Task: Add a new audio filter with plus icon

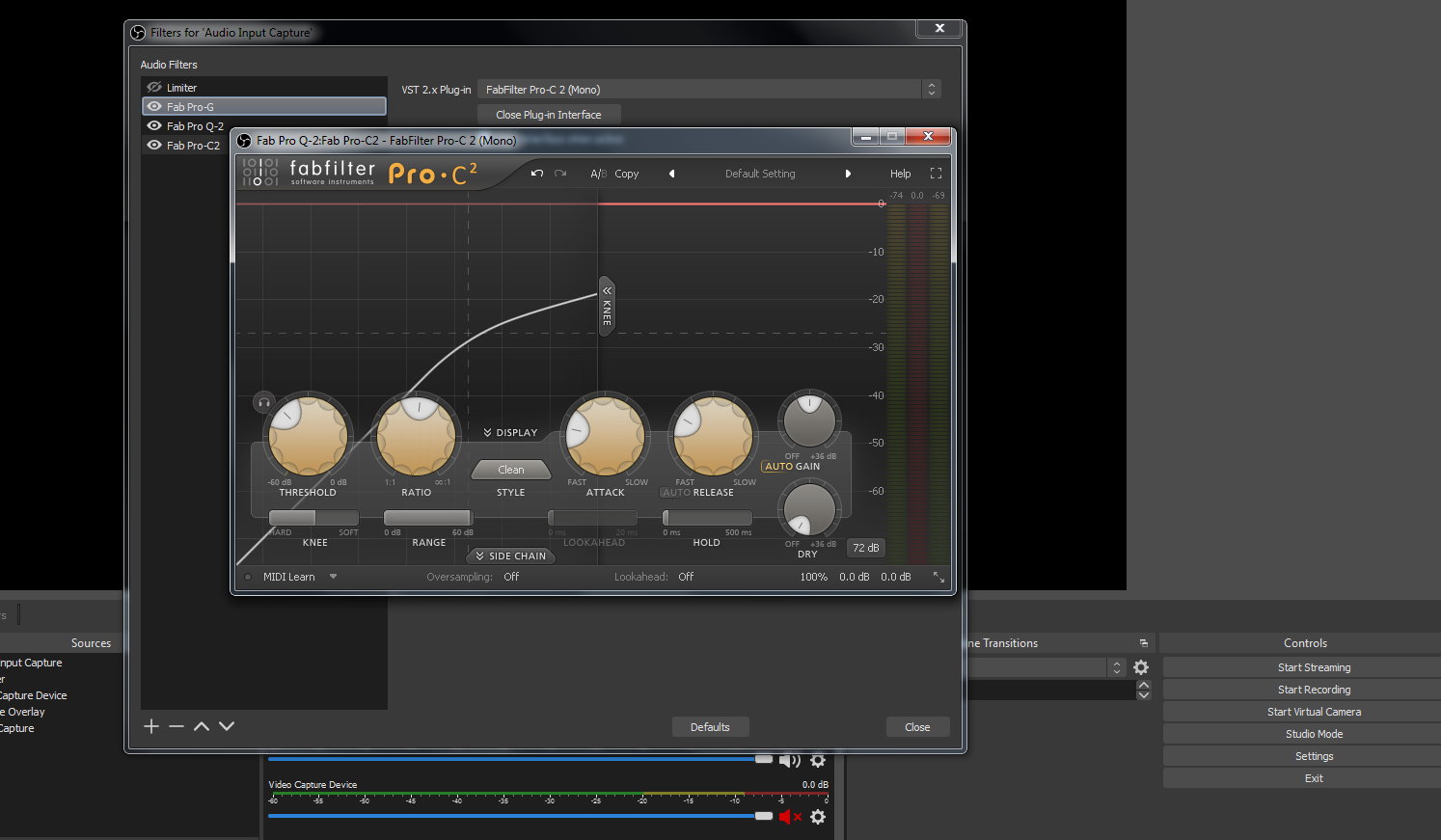Action: [x=151, y=726]
